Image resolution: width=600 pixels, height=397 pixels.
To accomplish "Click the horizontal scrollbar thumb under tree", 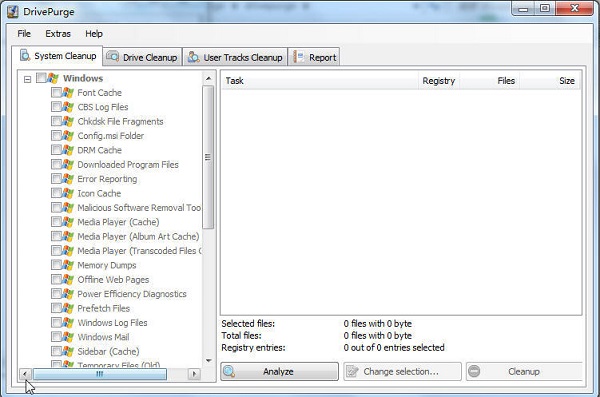I will coord(100,374).
